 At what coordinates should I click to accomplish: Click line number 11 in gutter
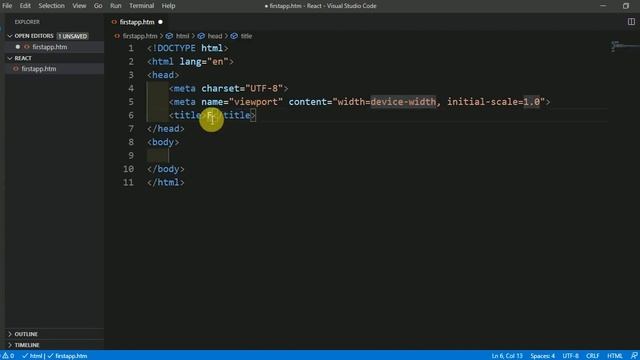coord(128,182)
